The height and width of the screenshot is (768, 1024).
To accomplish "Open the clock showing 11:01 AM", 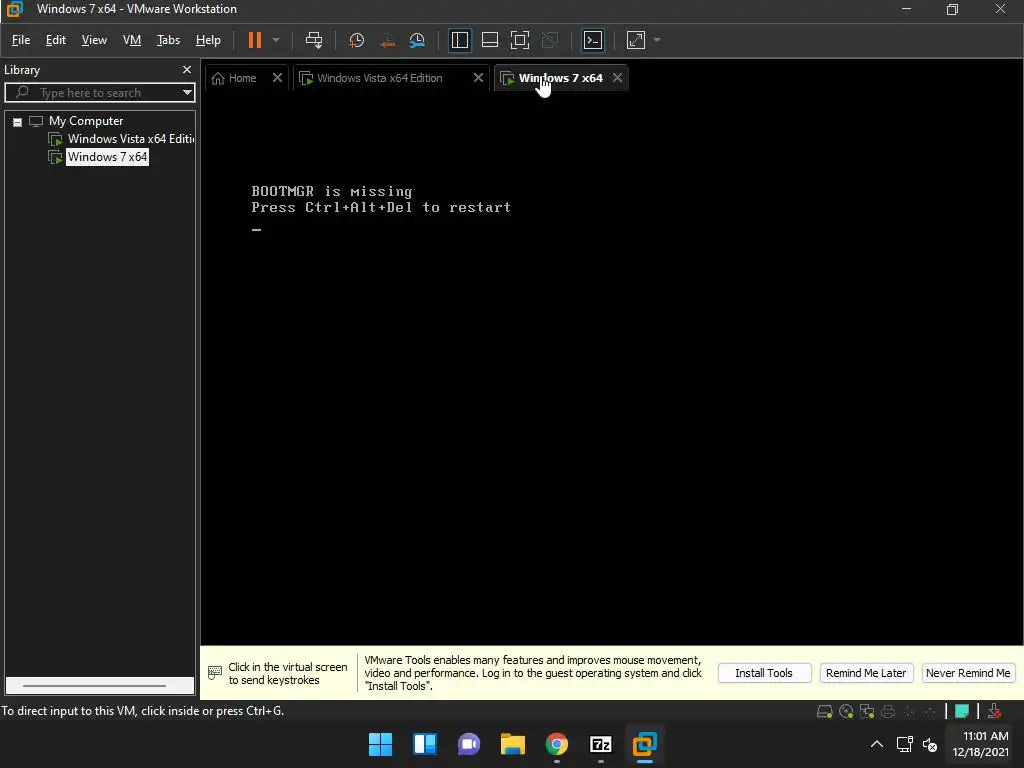I will pos(981,744).
